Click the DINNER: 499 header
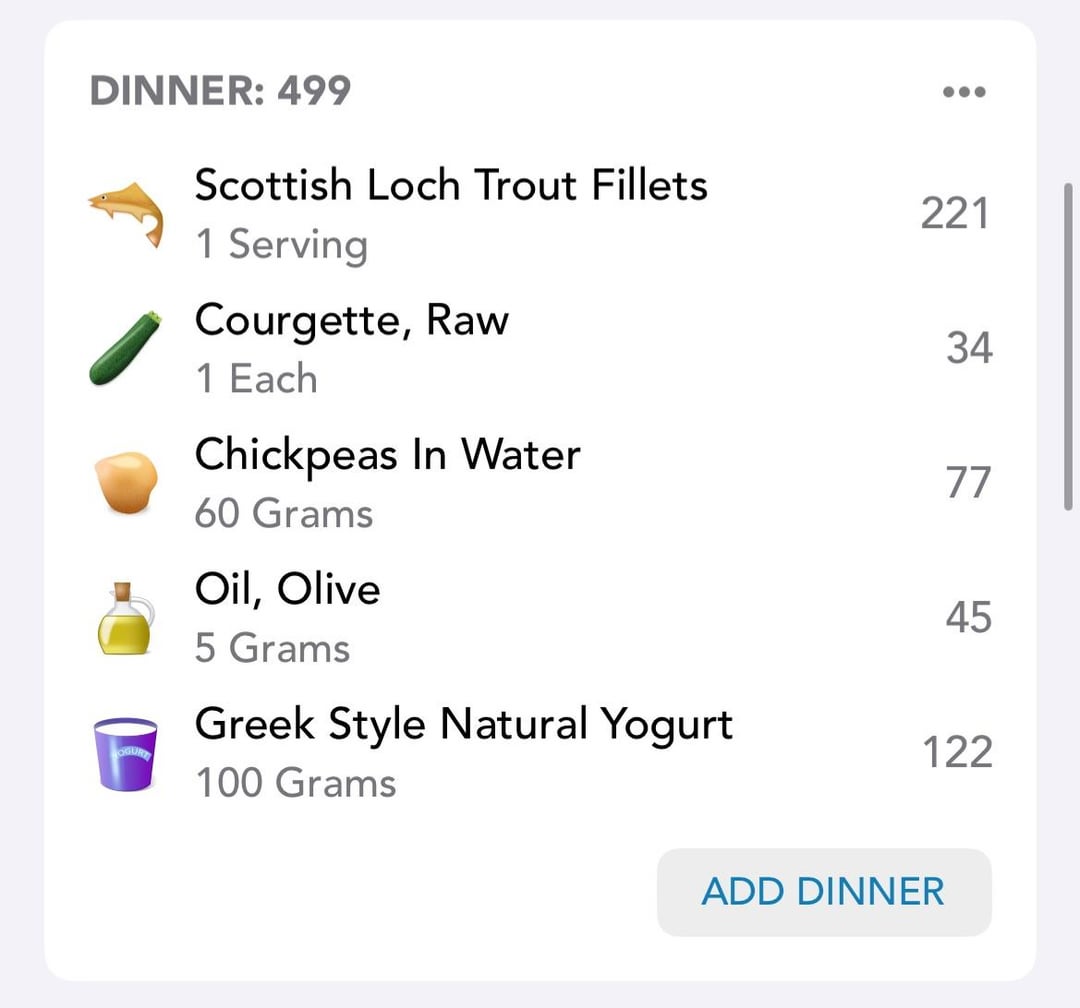 coord(220,90)
